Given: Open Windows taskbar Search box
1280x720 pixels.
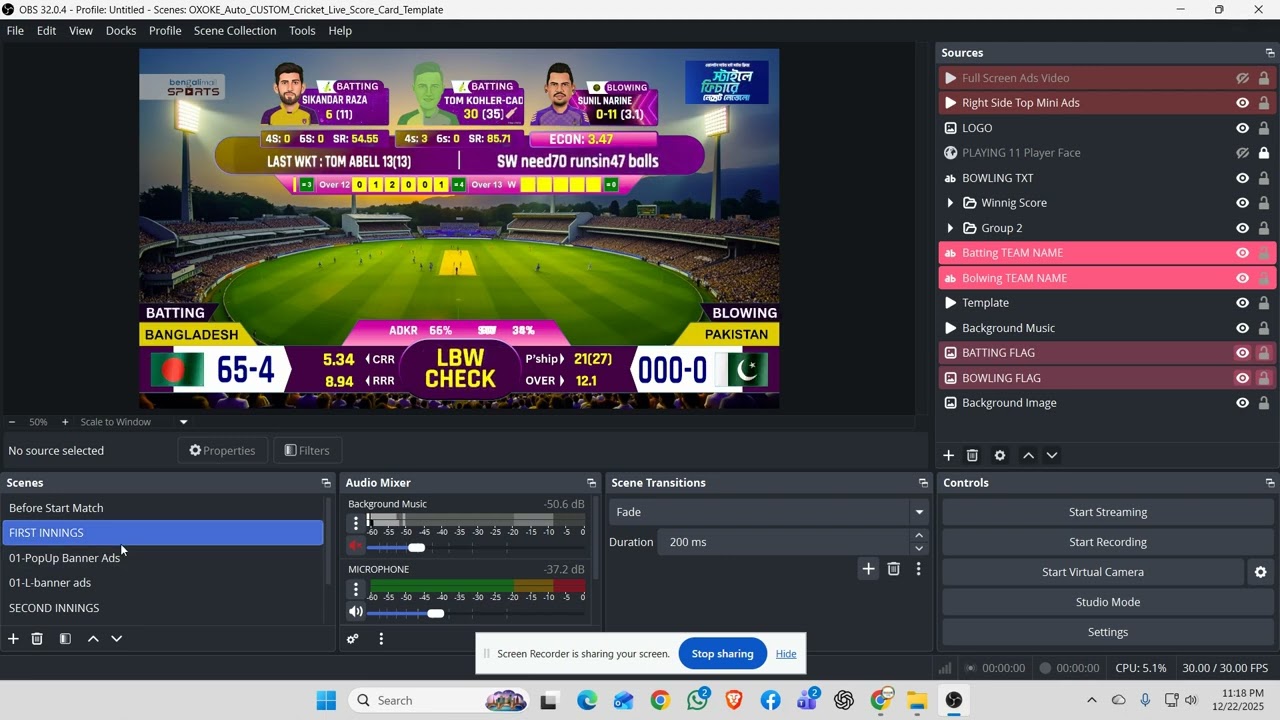Looking at the screenshot, I should pos(439,700).
